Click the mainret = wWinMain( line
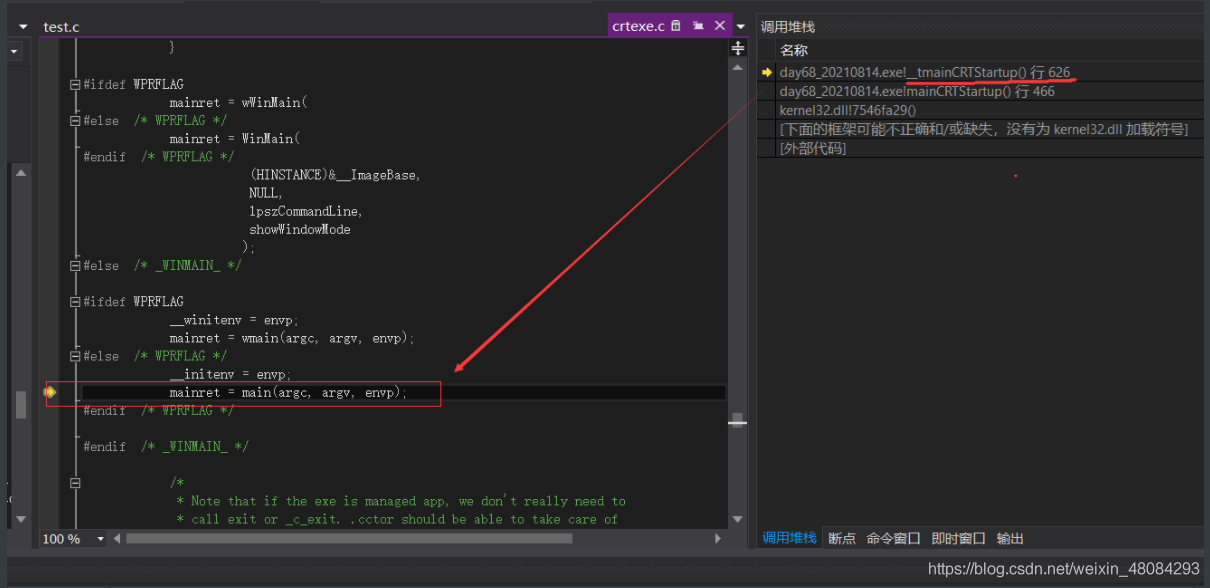The image size is (1210, 588). [x=238, y=103]
